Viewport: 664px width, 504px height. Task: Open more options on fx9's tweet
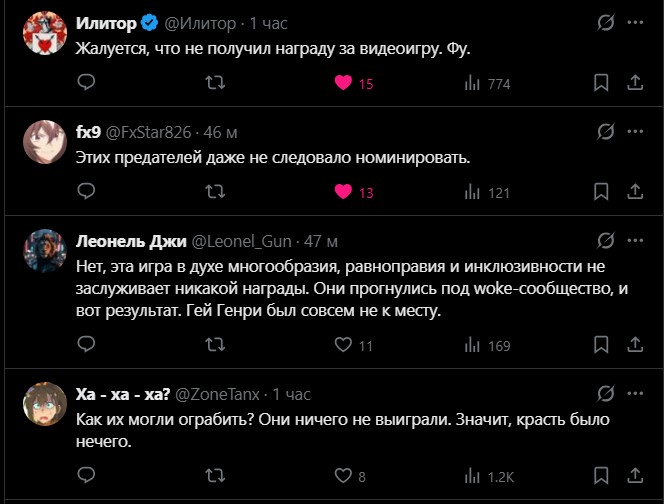click(636, 131)
